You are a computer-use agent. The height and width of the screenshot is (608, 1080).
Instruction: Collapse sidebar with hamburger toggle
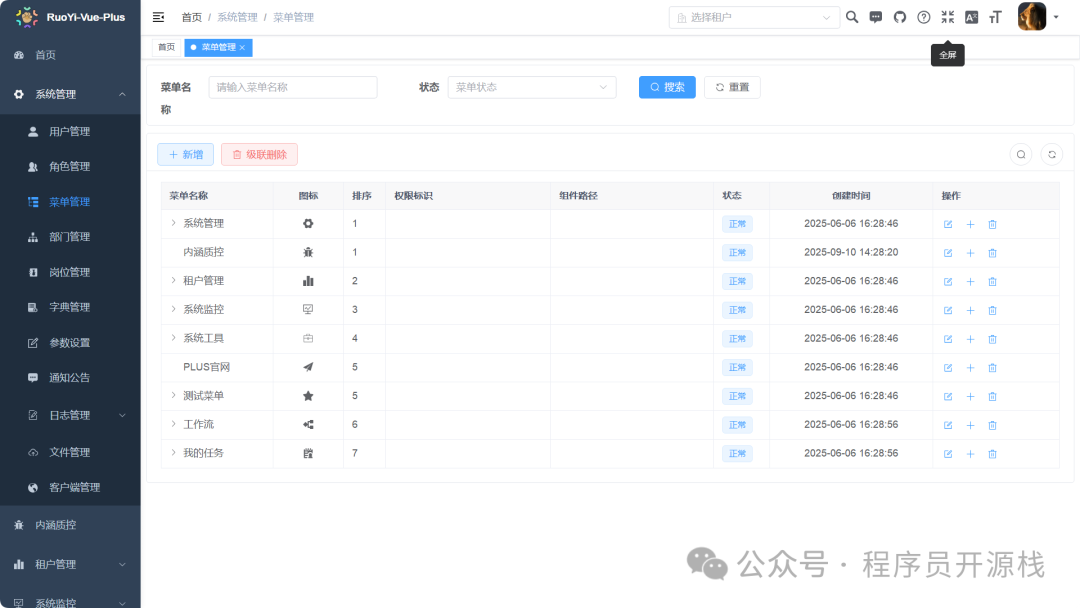(x=158, y=17)
